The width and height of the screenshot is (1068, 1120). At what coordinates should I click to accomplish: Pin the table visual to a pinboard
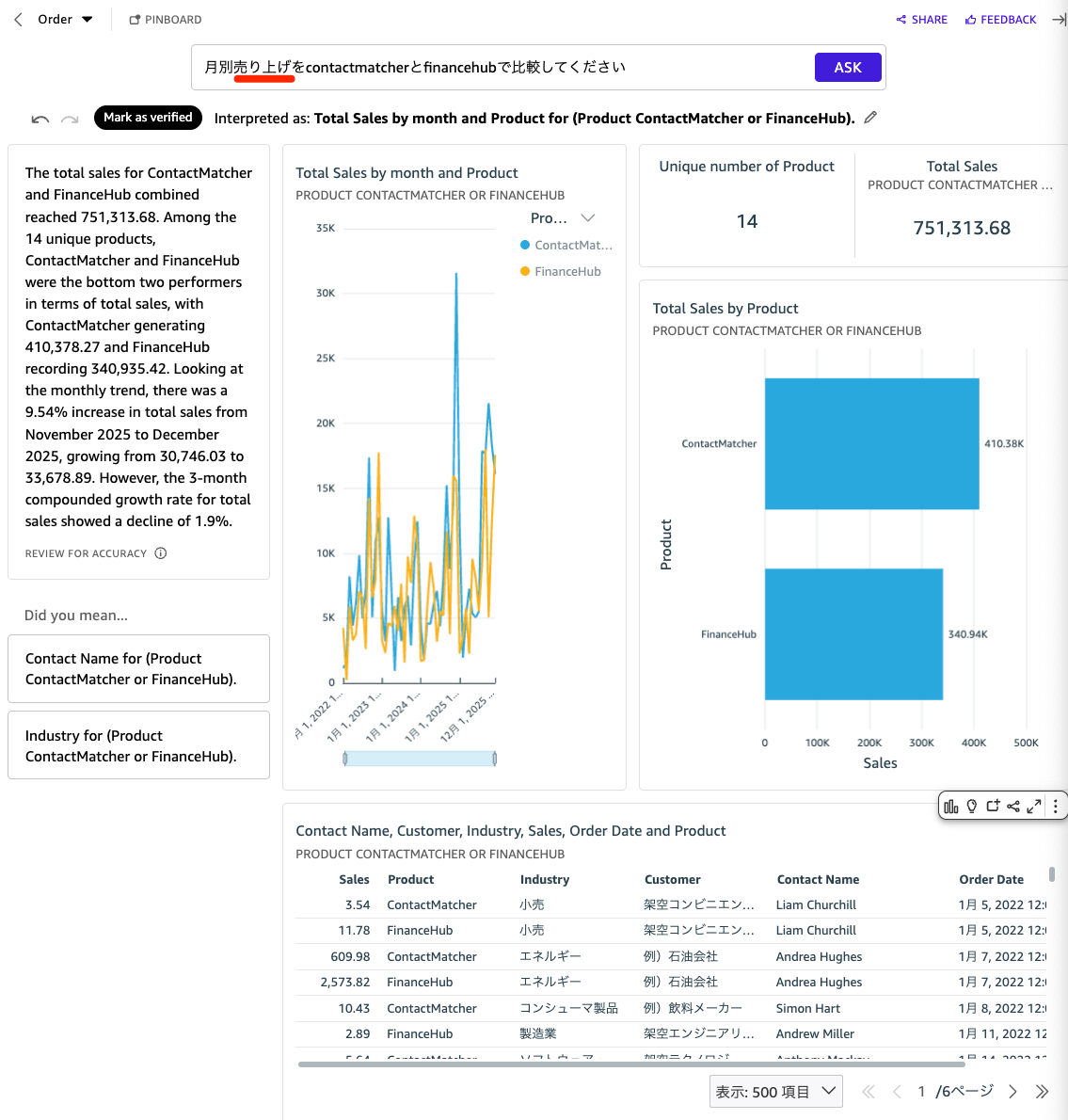(x=993, y=806)
